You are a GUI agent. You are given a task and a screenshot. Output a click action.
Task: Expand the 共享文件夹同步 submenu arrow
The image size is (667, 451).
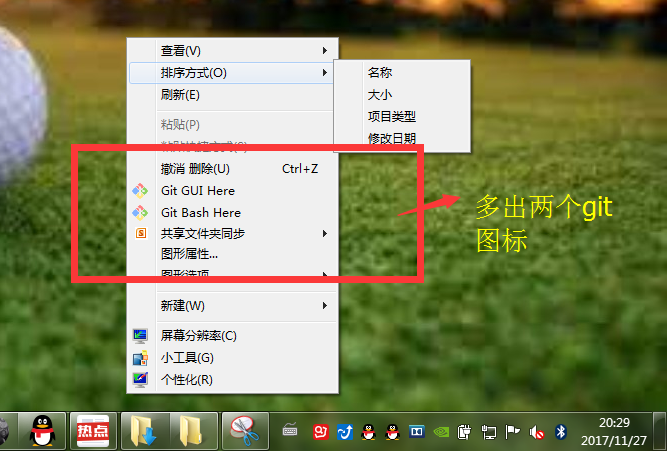pos(325,233)
